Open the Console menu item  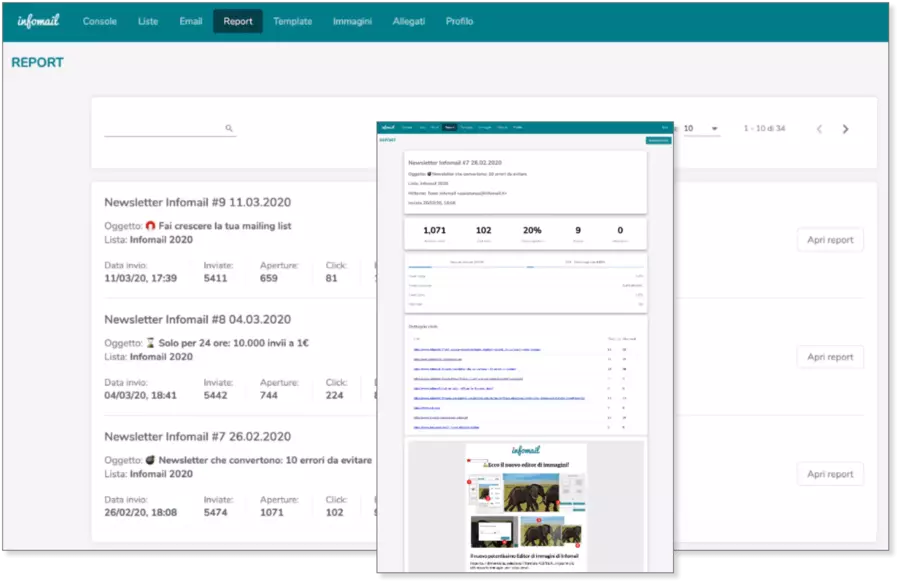point(99,21)
